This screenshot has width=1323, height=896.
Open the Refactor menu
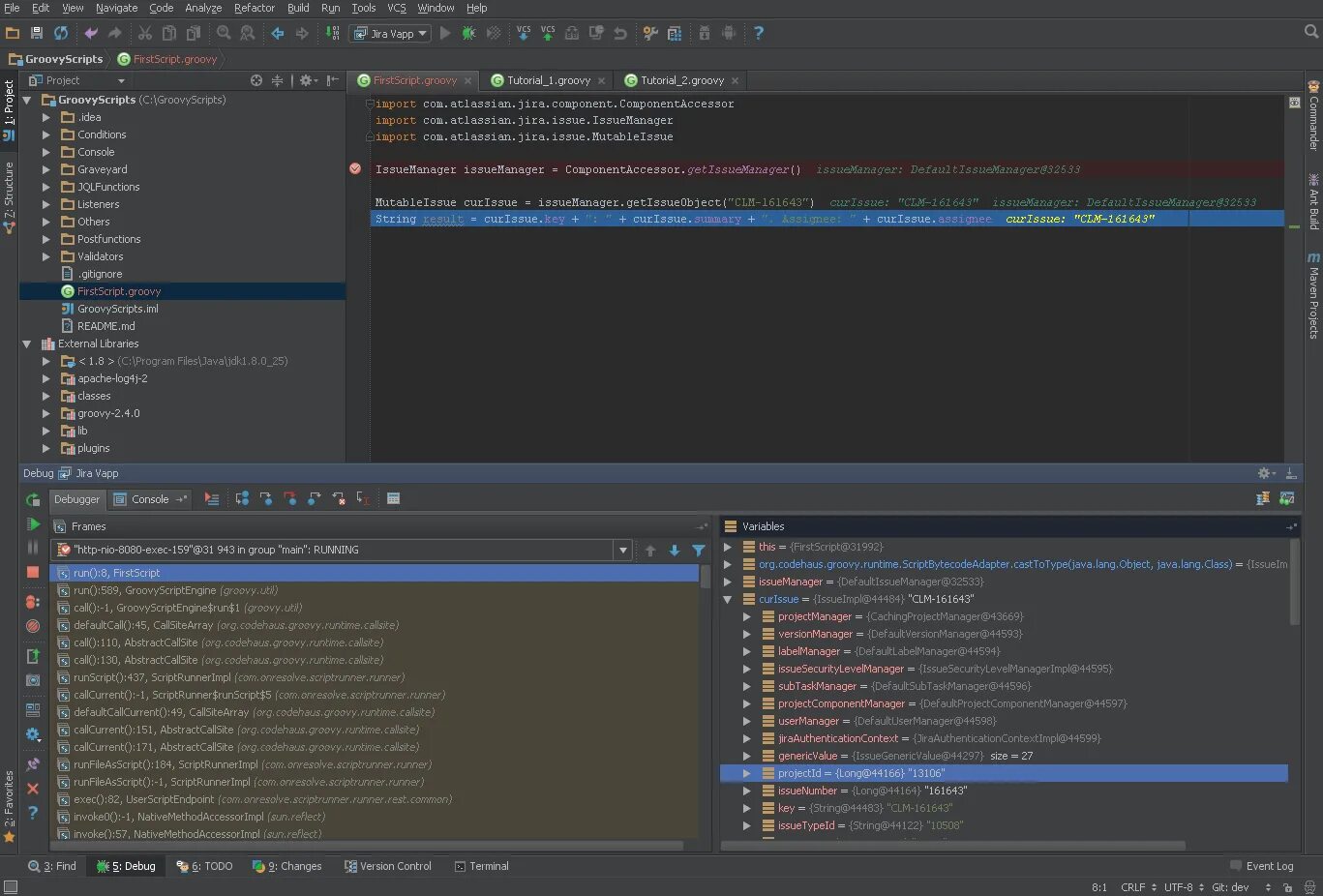coord(254,8)
